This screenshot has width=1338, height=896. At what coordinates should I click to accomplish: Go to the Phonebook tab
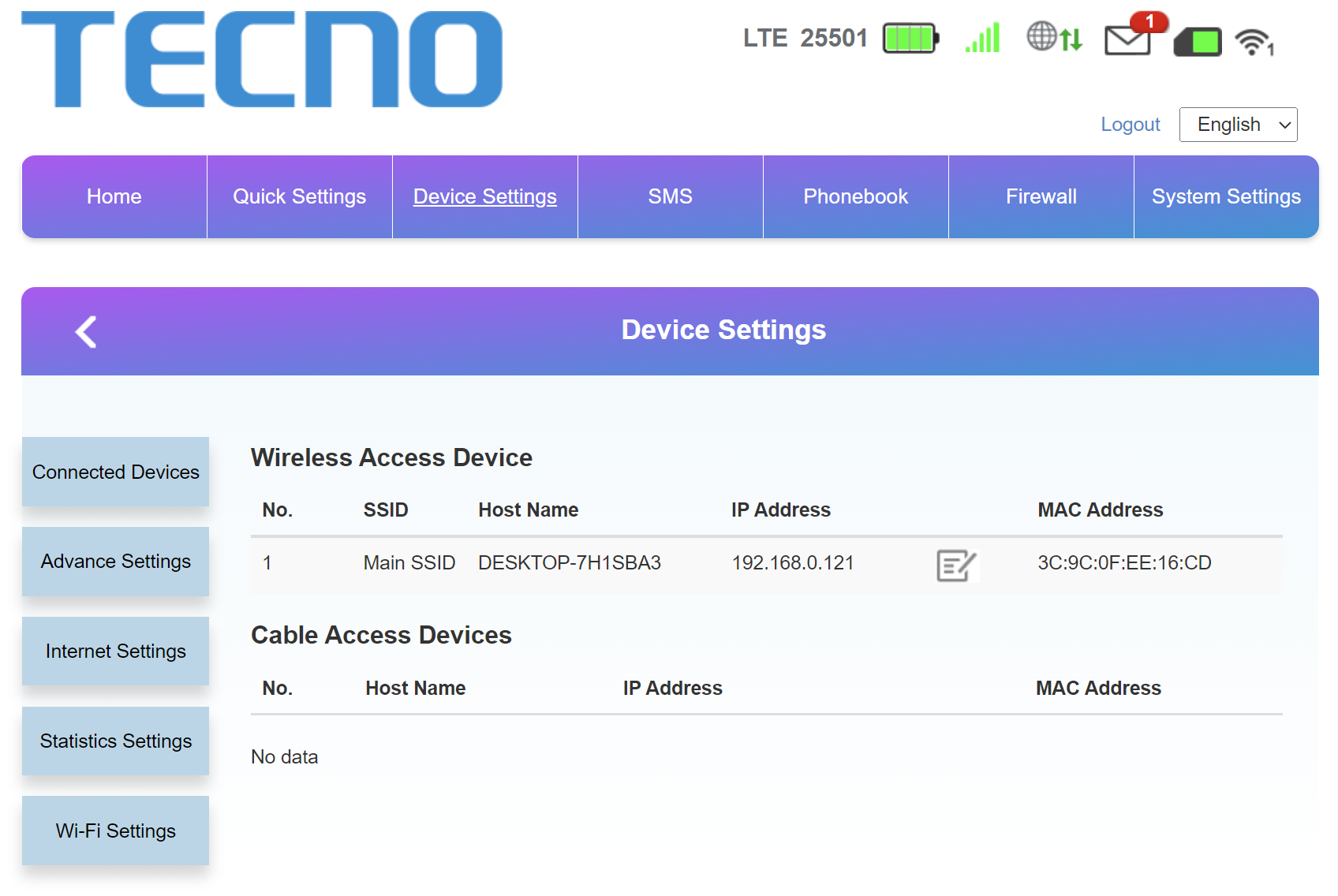tap(856, 197)
